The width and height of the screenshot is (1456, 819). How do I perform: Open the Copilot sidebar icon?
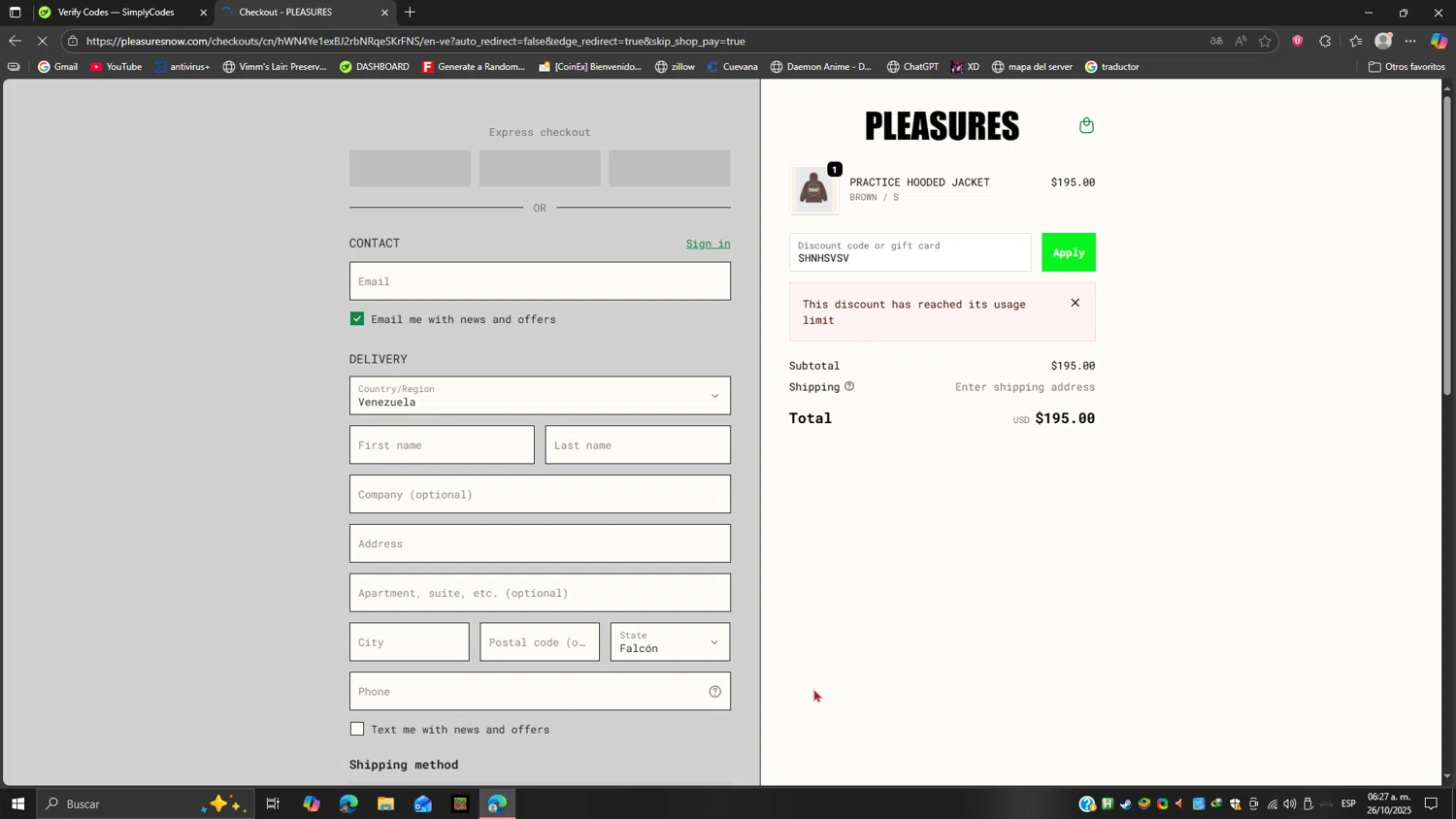[x=1439, y=41]
